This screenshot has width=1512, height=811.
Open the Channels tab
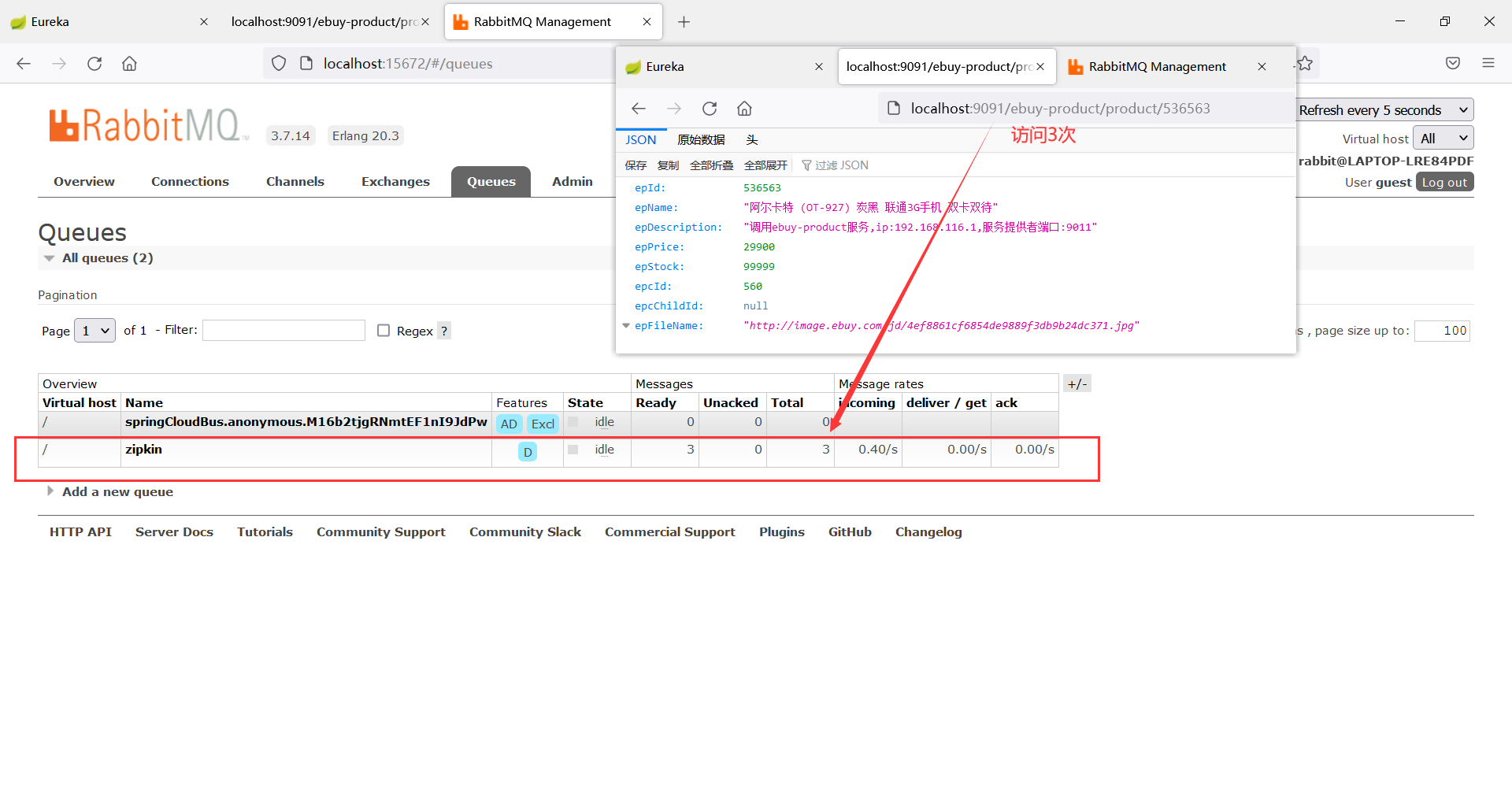[295, 182]
